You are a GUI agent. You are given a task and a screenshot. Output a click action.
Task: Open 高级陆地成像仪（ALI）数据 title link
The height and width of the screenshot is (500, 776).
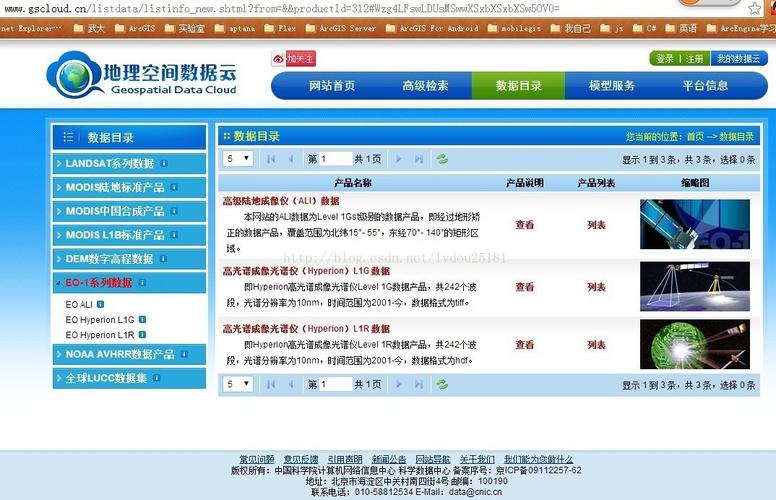281,201
